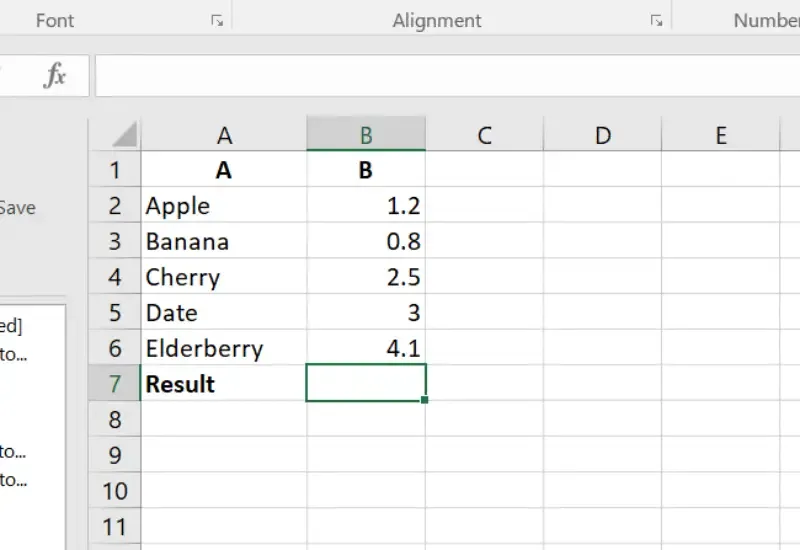
Task: Select the row 7 header
Action: click(x=114, y=384)
